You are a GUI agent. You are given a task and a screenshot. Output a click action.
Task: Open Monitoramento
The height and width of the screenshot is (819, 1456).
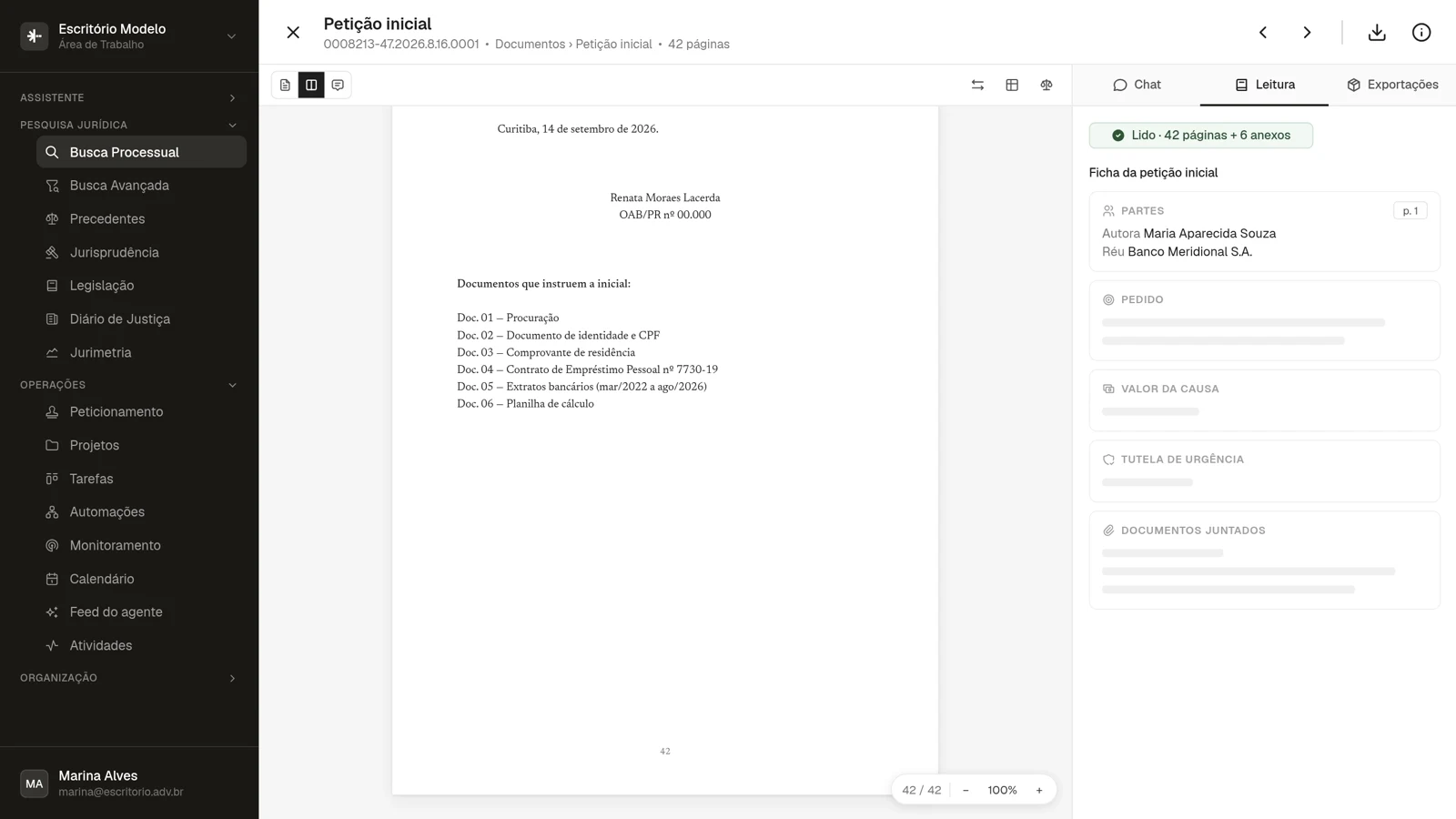pyautogui.click(x=141, y=545)
